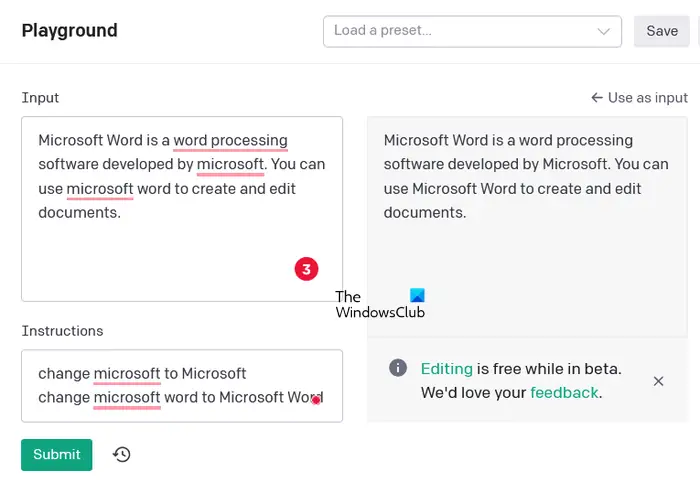Open the Load a preset dropdown
The height and width of the screenshot is (482, 700).
coord(472,31)
